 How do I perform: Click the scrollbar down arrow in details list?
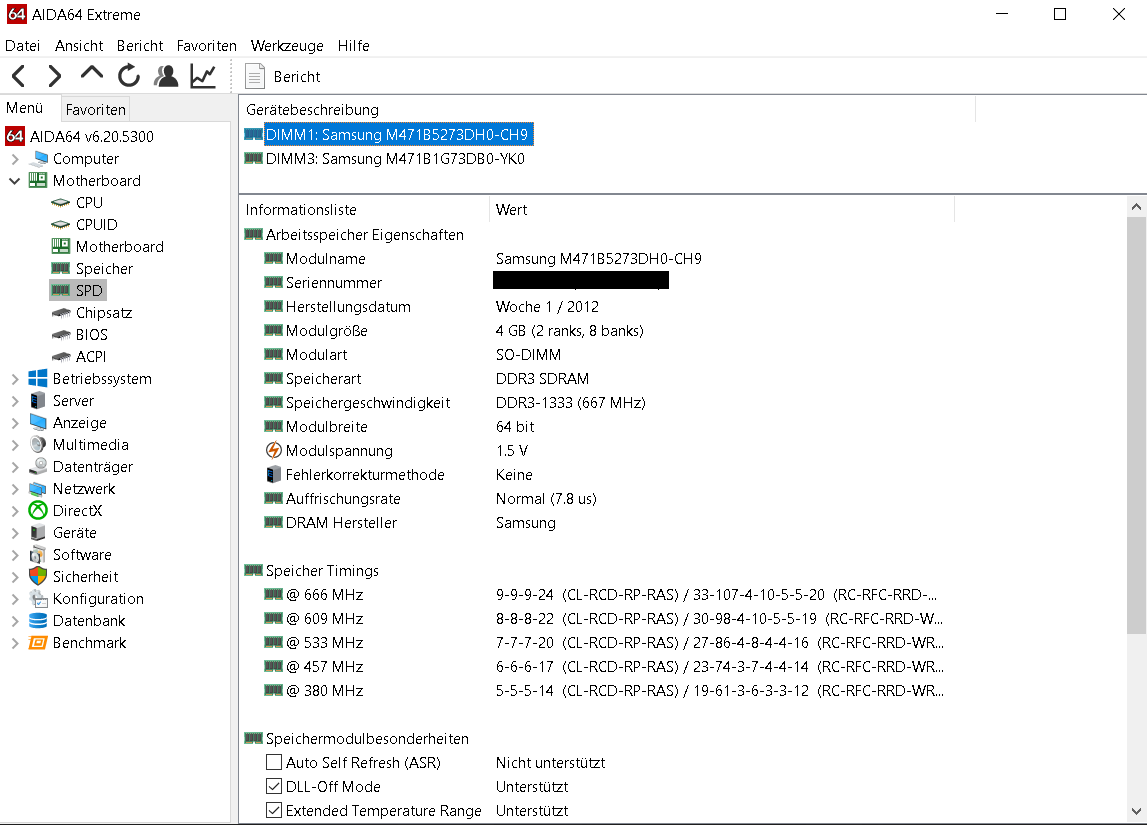(x=1136, y=811)
